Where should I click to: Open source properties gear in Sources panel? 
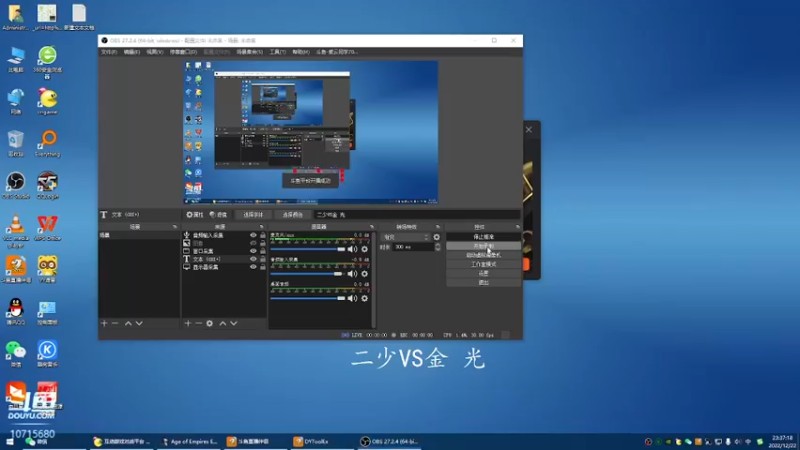click(210, 323)
